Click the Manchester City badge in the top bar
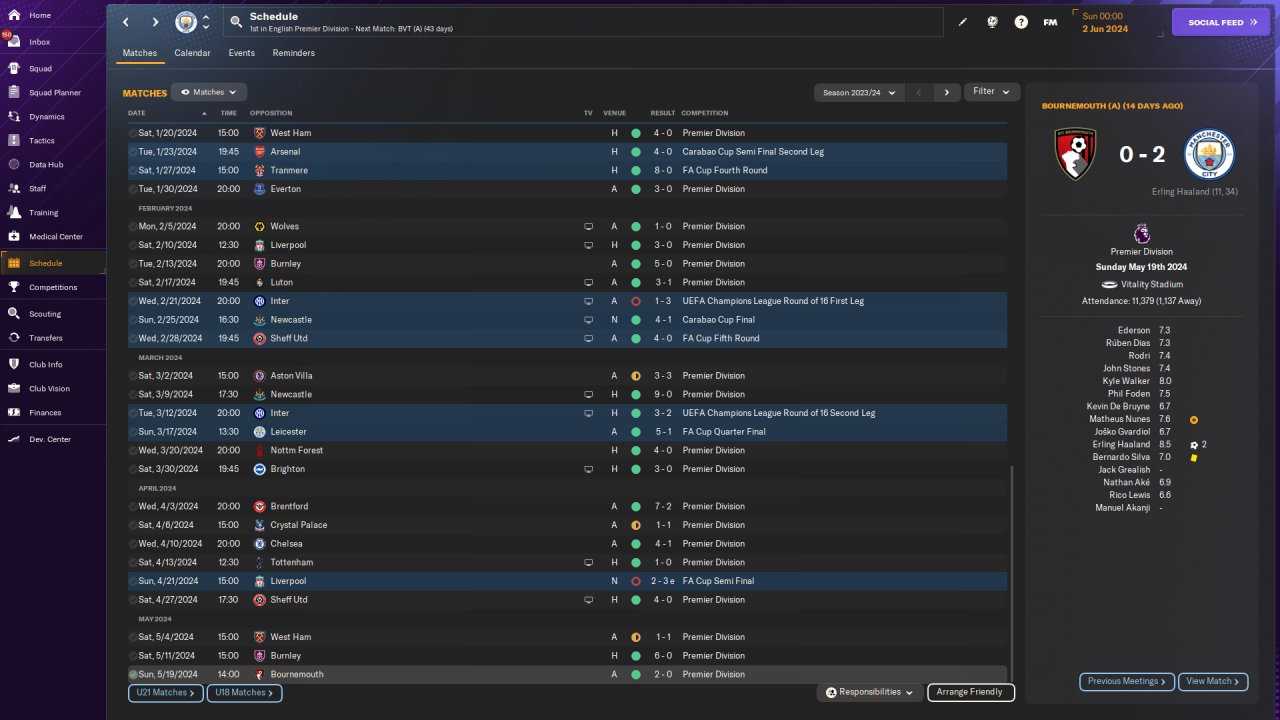 point(186,22)
